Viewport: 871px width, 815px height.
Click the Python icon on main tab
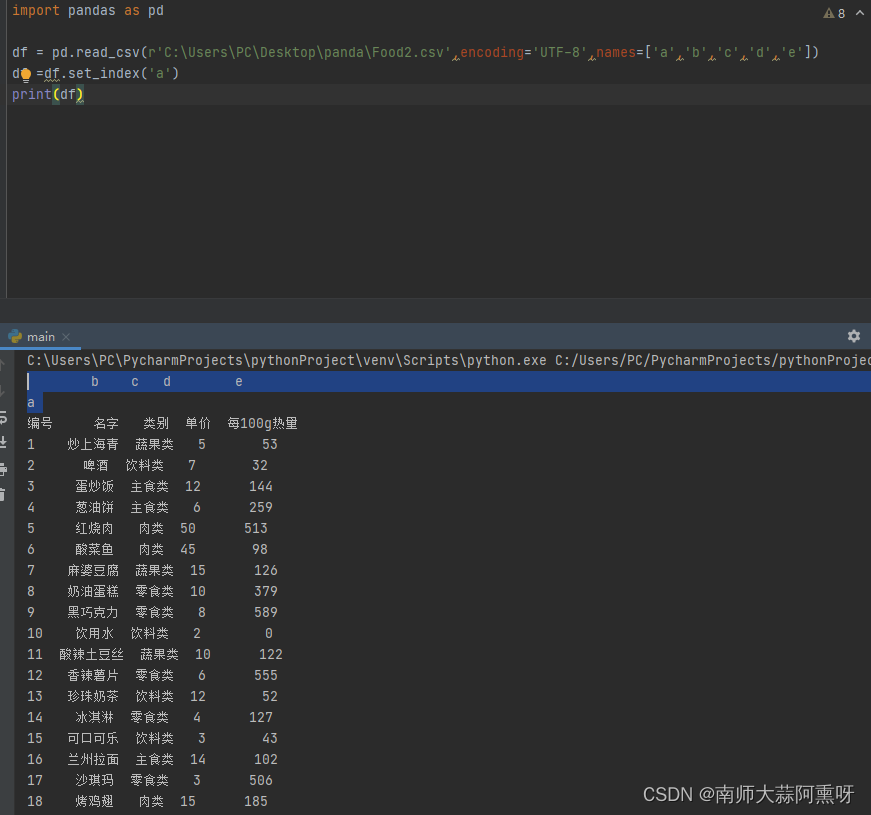pos(15,336)
